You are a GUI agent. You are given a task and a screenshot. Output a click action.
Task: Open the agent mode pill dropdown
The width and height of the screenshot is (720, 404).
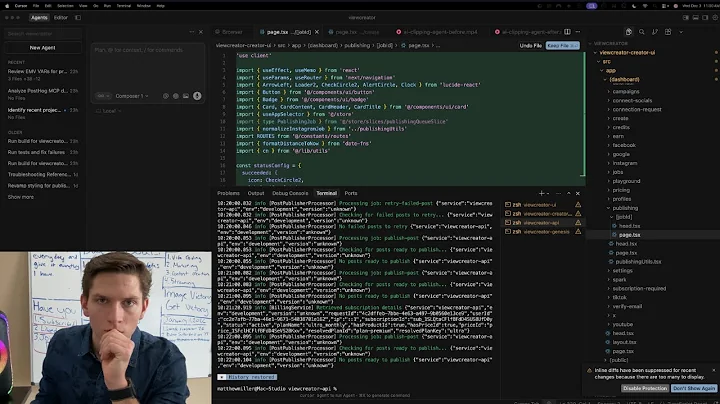102,96
